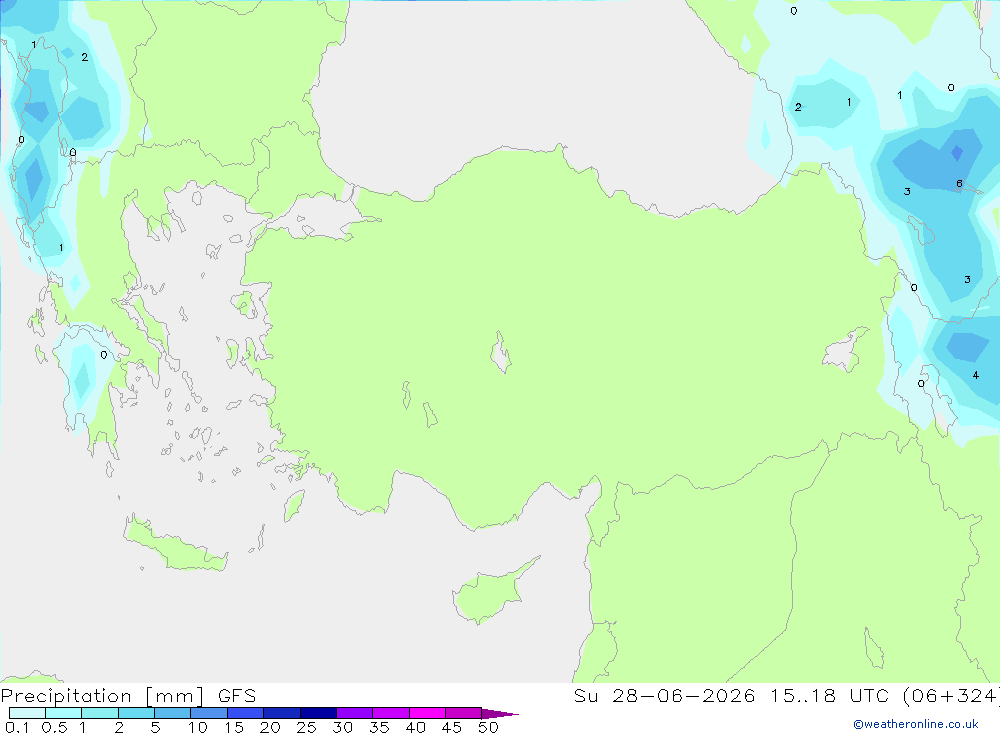The image size is (1000, 733).
Task: Click the 40–45 mm magenta legend swatch
Action: click(x=427, y=713)
